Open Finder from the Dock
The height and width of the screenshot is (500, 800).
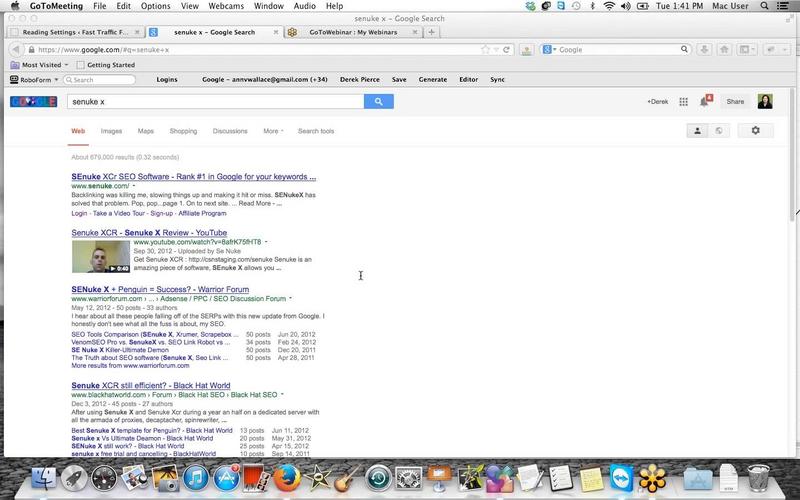point(44,479)
